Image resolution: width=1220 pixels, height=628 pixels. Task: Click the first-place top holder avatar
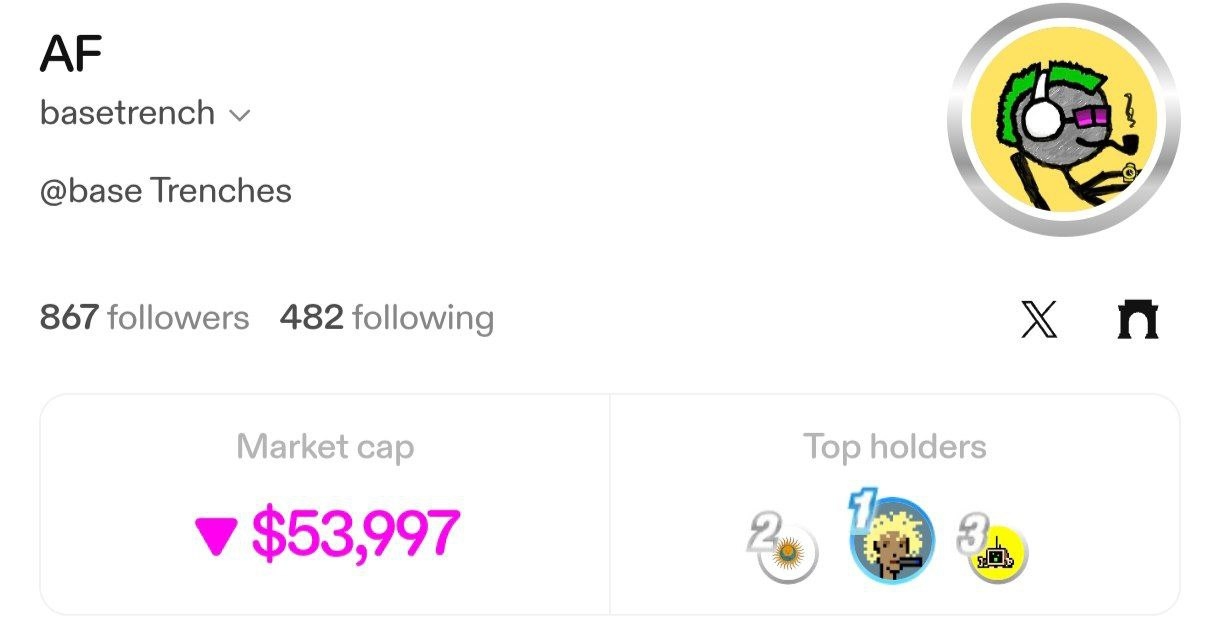pyautogui.click(x=892, y=542)
